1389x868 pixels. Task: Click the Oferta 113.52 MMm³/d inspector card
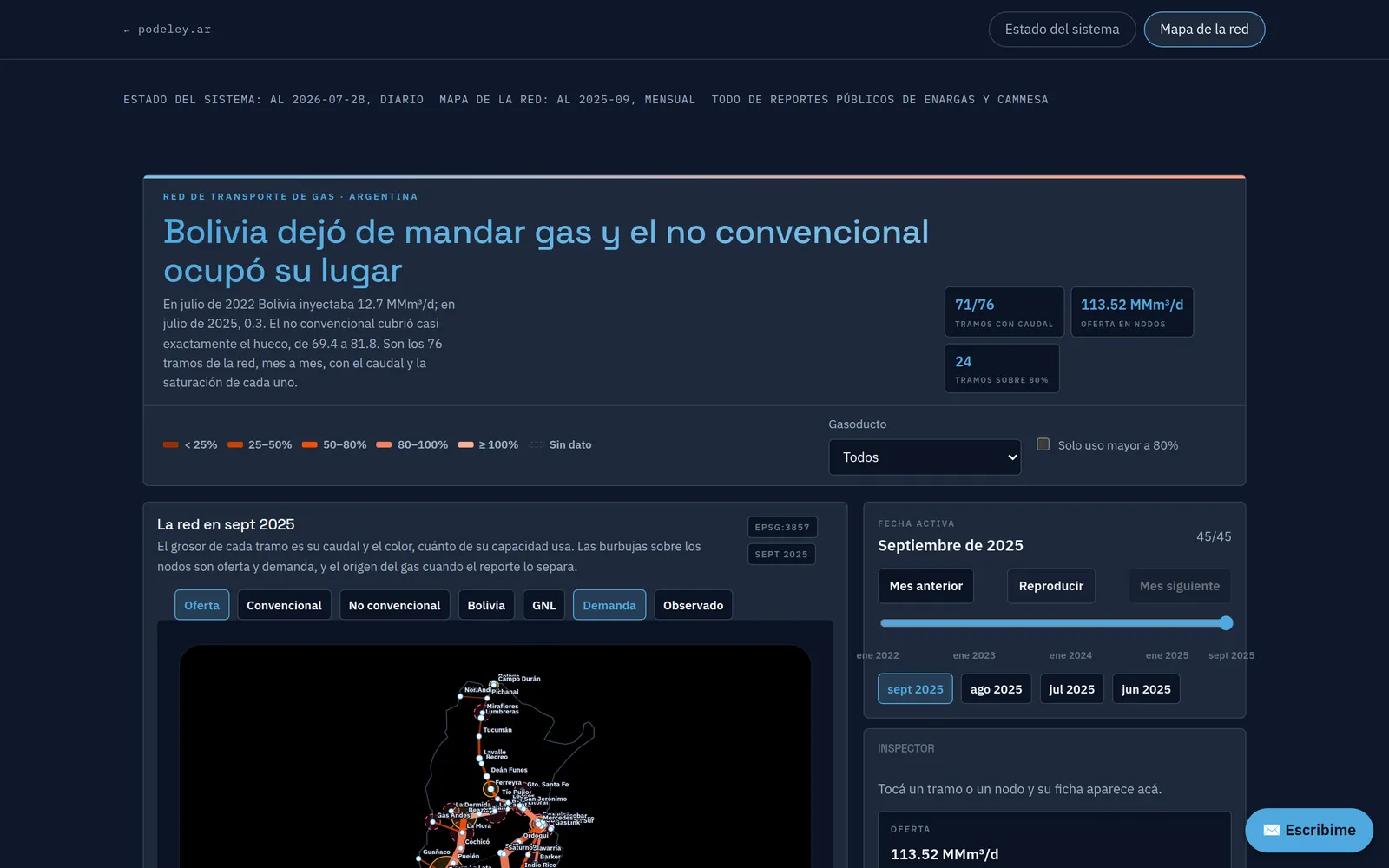[1054, 840]
